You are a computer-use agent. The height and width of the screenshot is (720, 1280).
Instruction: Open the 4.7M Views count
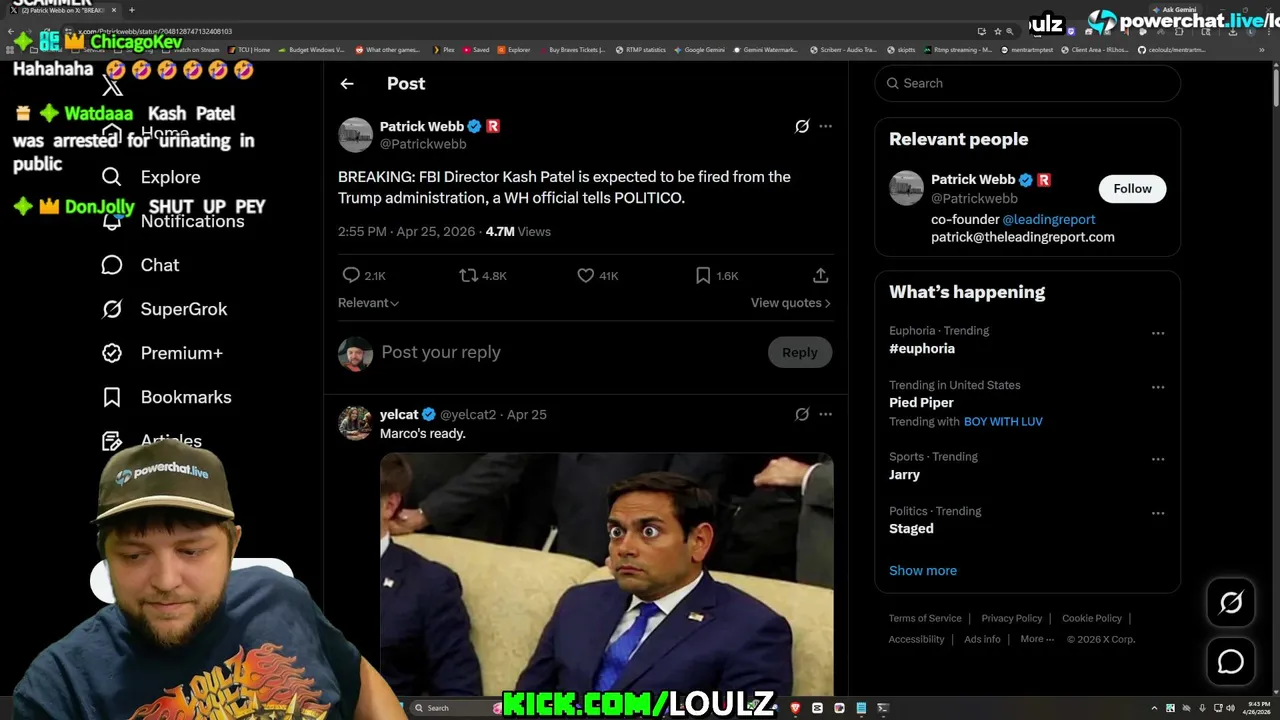pyautogui.click(x=518, y=231)
